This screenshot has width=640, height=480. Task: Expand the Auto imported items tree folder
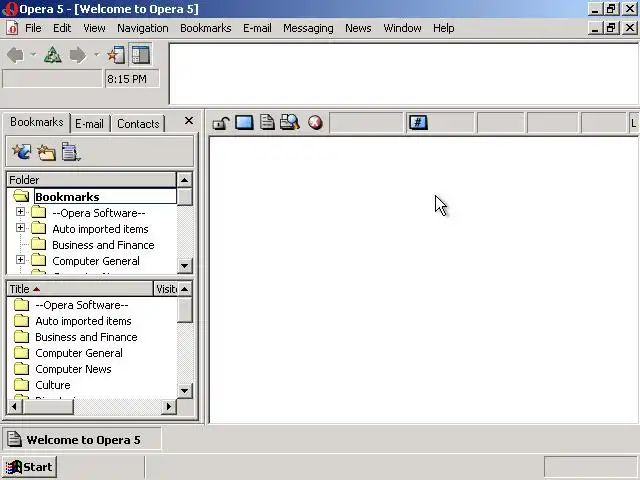pyautogui.click(x=20, y=227)
